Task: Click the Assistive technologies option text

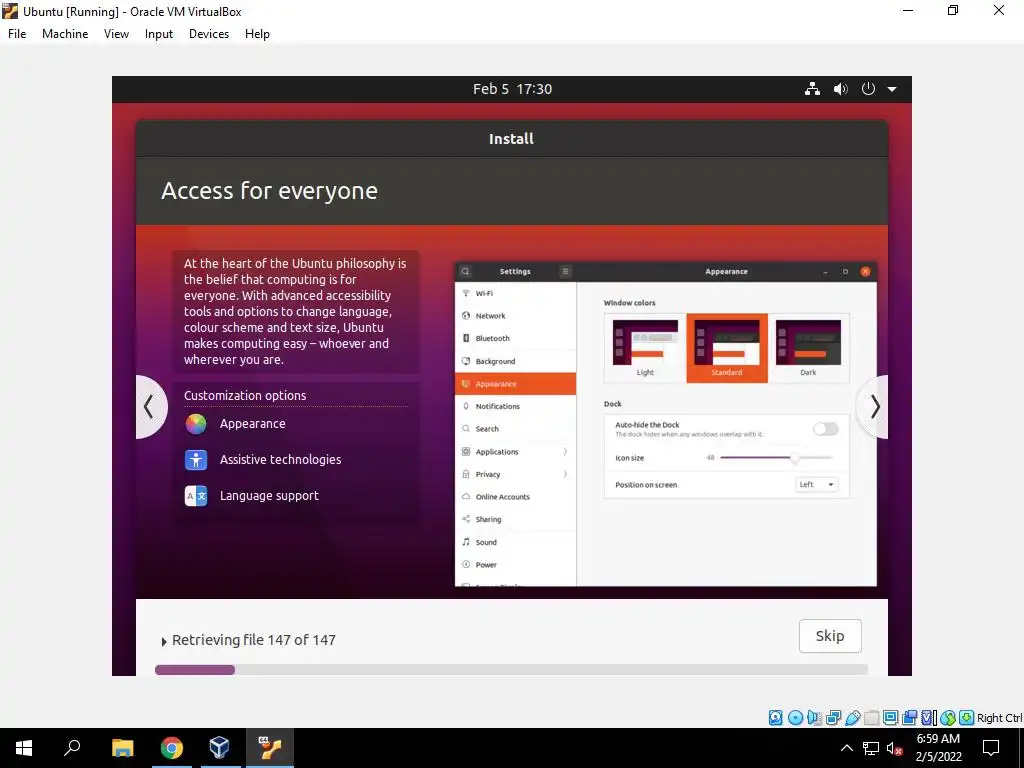Action: click(x=280, y=460)
